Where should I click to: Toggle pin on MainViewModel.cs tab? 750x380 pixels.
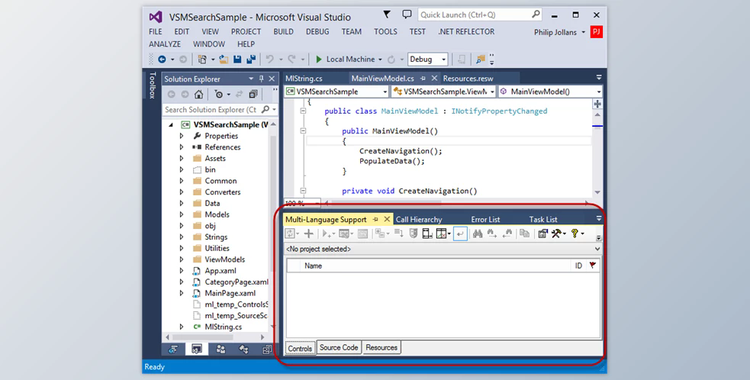tap(423, 78)
